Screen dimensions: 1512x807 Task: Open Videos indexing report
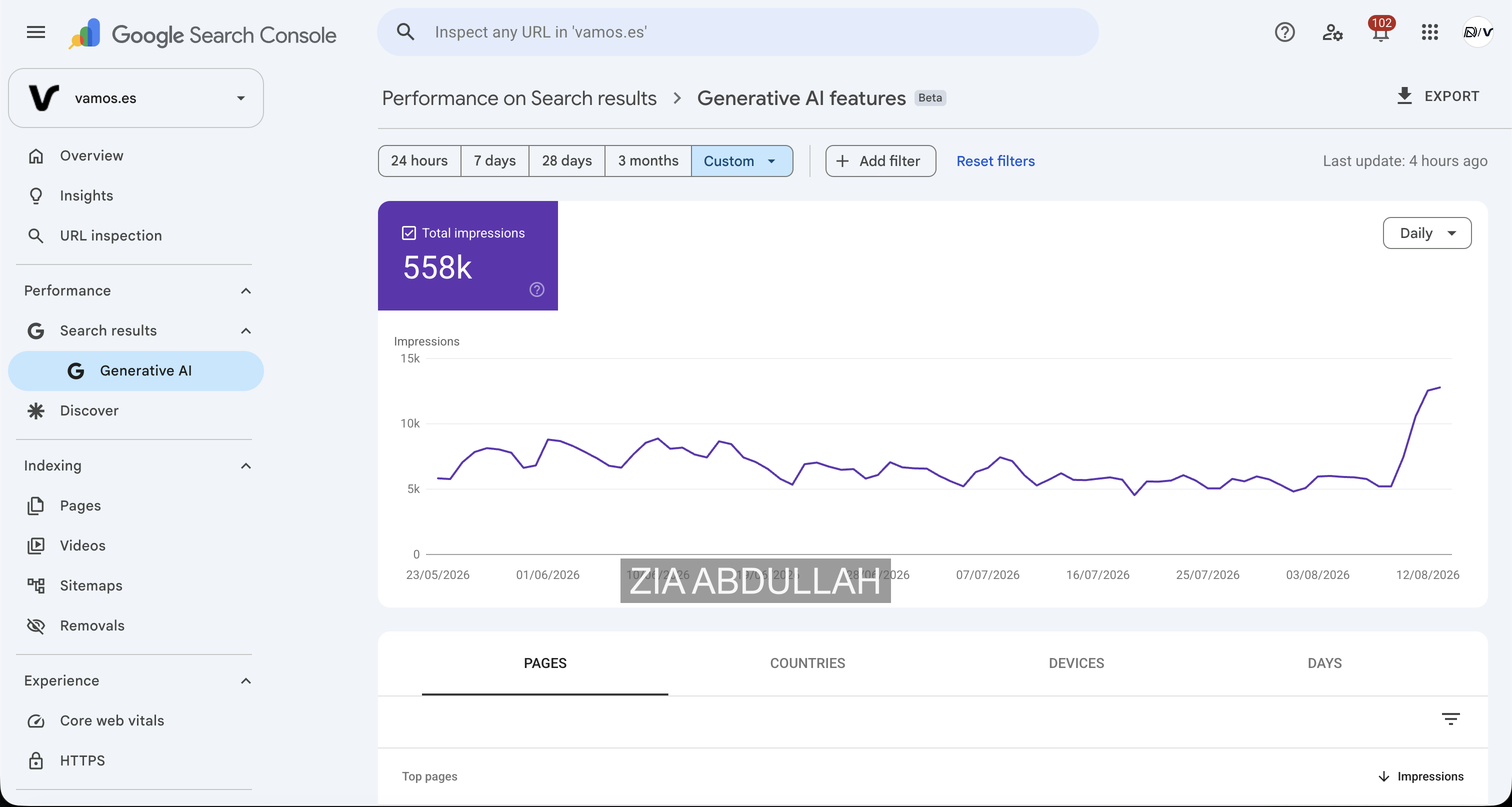pyautogui.click(x=135, y=545)
